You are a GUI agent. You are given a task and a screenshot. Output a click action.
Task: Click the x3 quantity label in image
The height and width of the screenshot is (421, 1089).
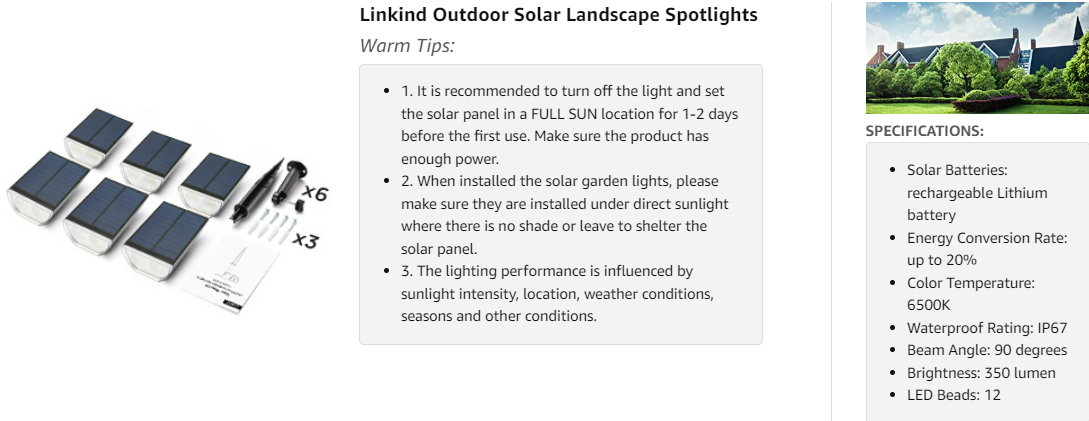pyautogui.click(x=305, y=240)
